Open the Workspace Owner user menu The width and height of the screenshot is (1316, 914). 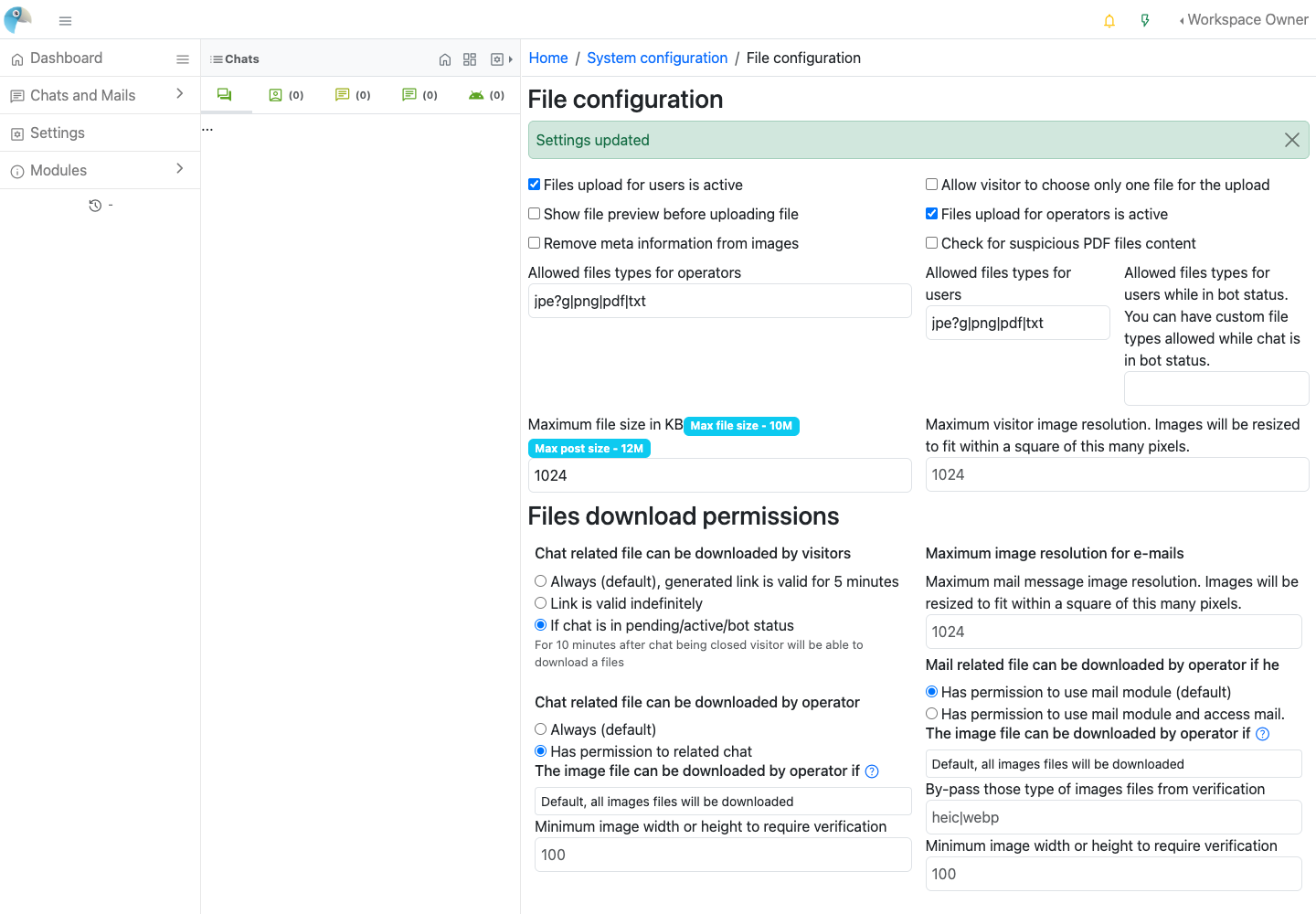pyautogui.click(x=1244, y=20)
